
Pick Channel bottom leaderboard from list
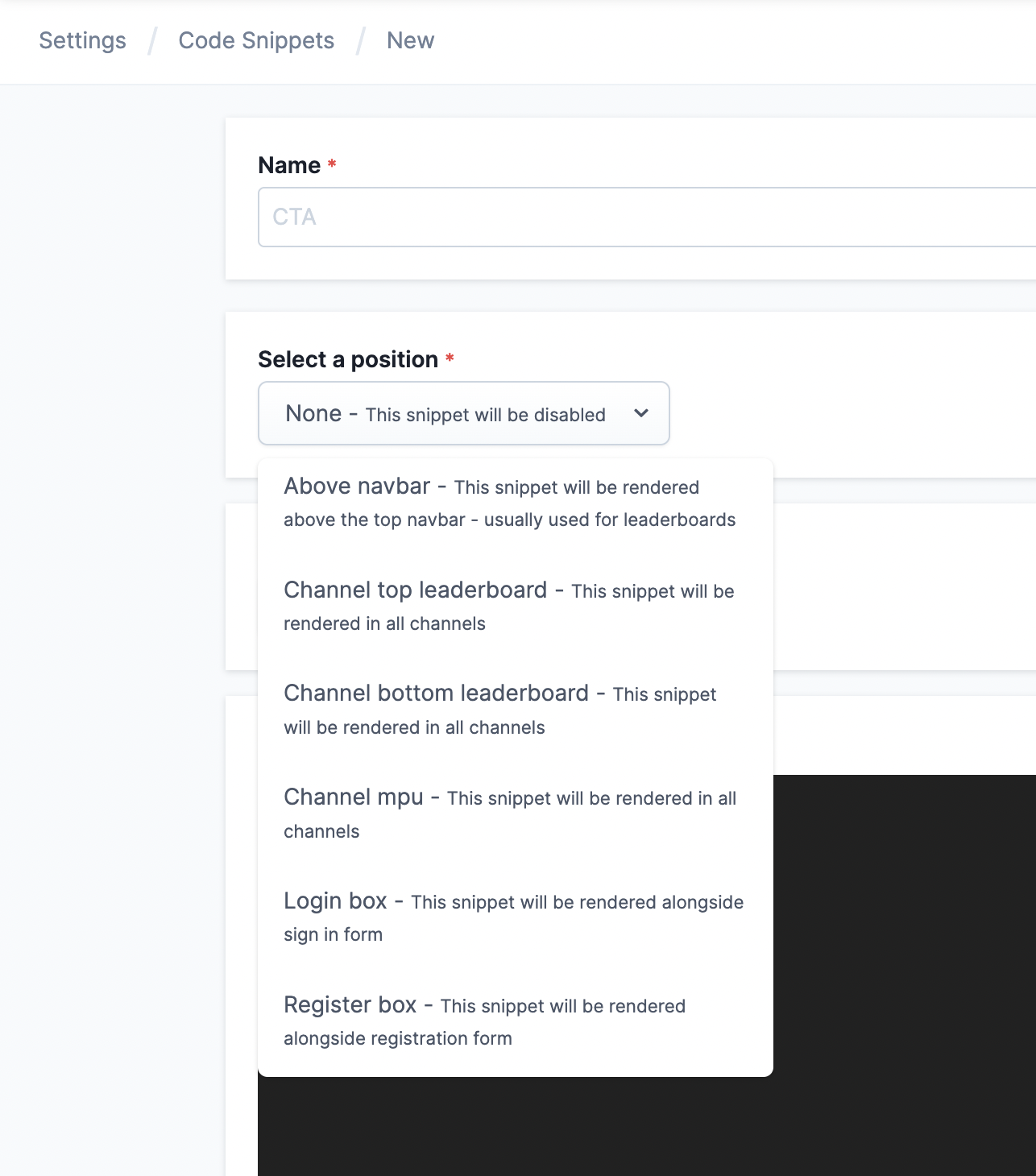point(499,710)
